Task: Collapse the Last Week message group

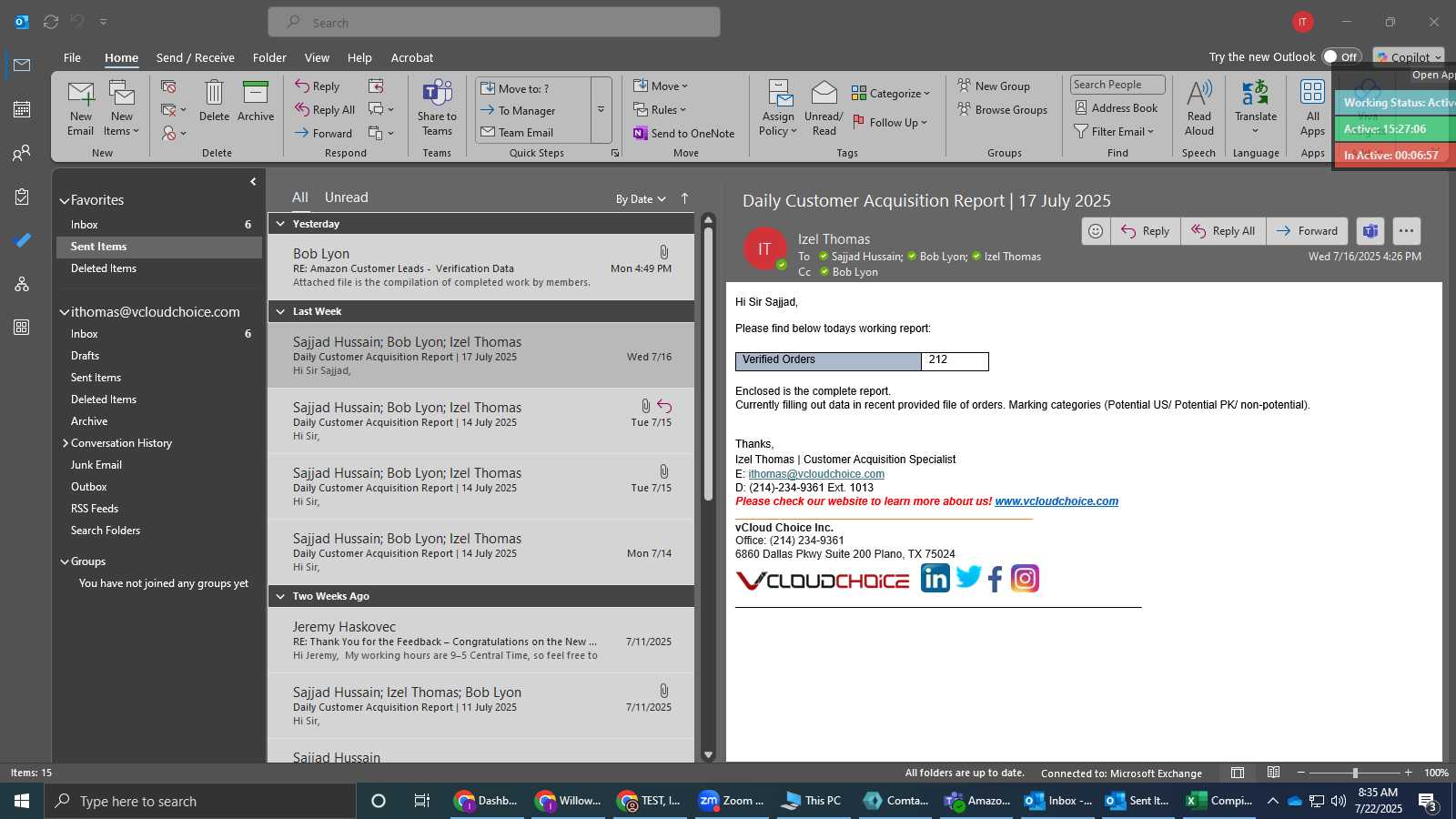Action: (x=280, y=311)
